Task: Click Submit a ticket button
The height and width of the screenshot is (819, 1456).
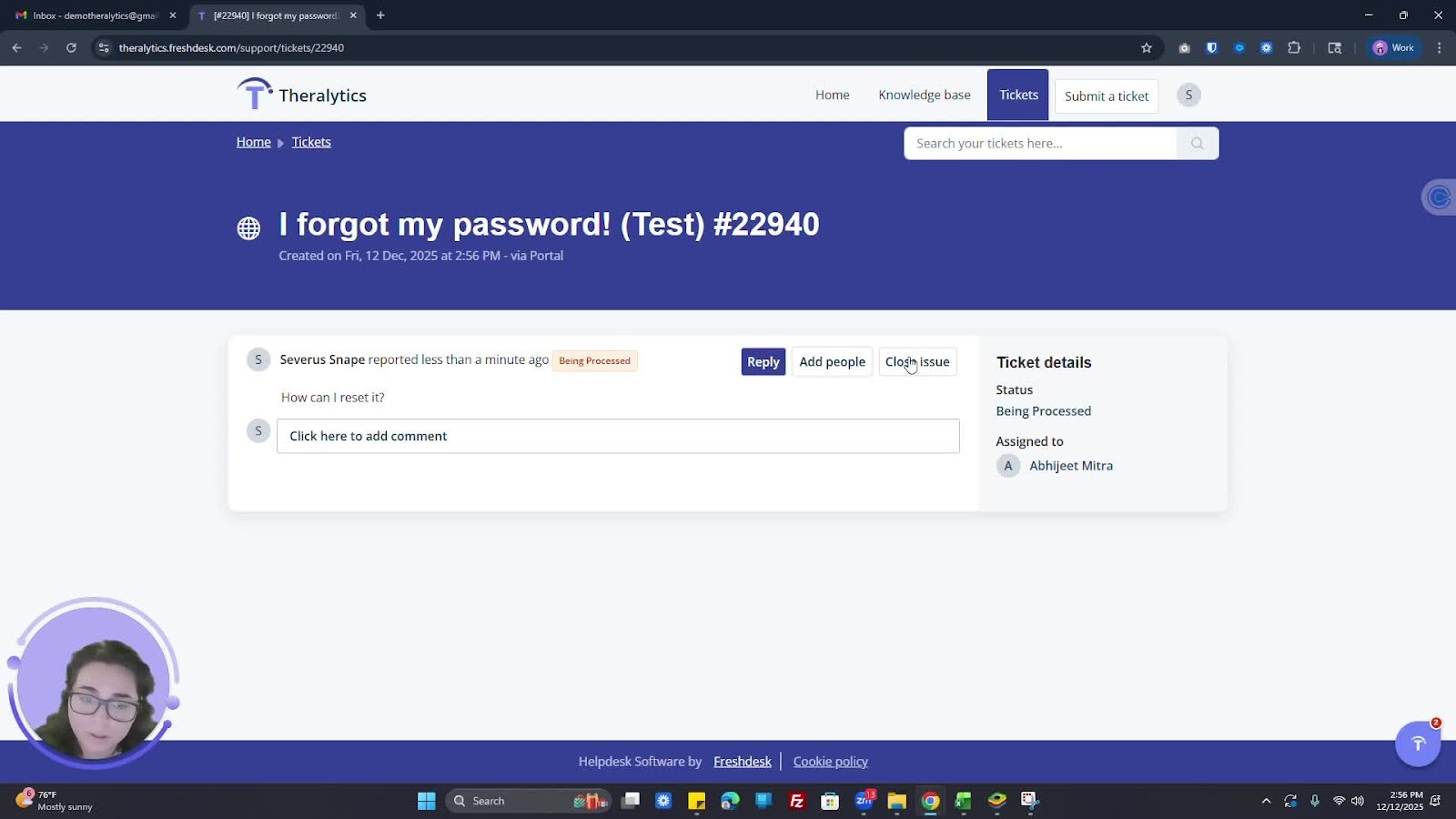Action: 1106,96
